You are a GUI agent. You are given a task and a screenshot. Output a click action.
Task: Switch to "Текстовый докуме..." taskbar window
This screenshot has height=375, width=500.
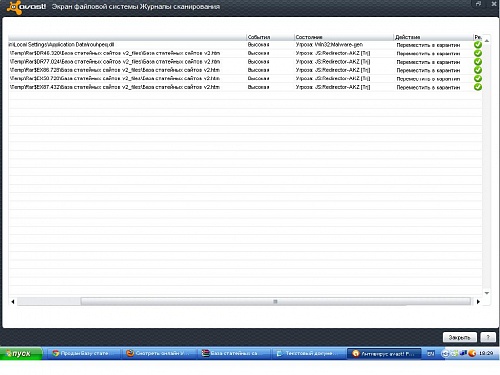pyautogui.click(x=308, y=353)
